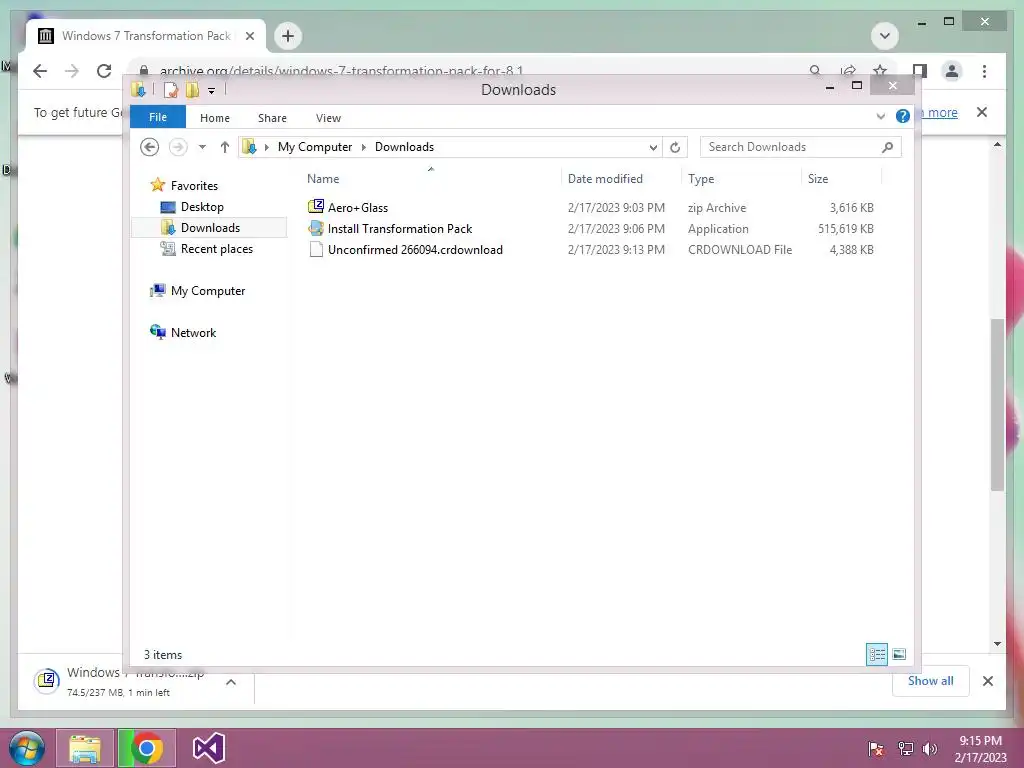Open File Explorer from the taskbar
The width and height of the screenshot is (1024, 768).
pyautogui.click(x=85, y=748)
